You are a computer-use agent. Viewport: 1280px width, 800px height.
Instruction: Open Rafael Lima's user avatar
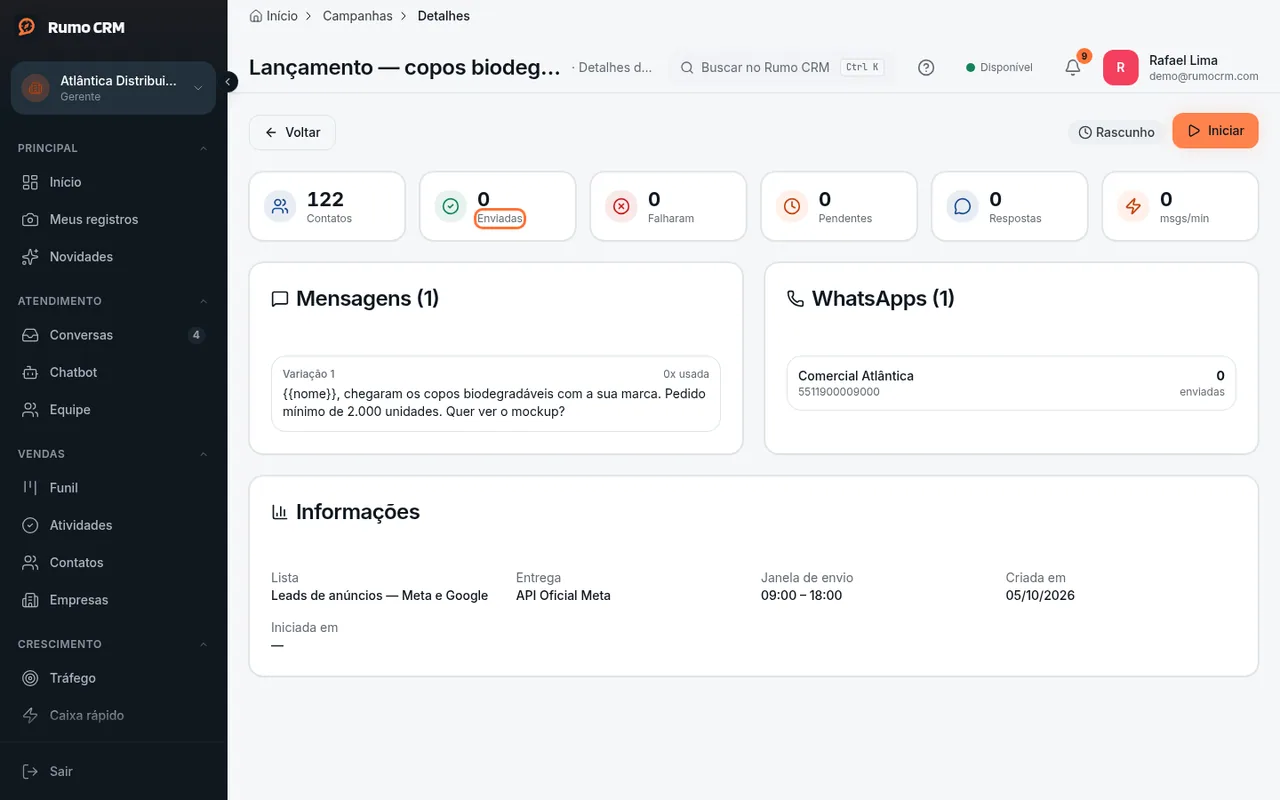[x=1120, y=67]
